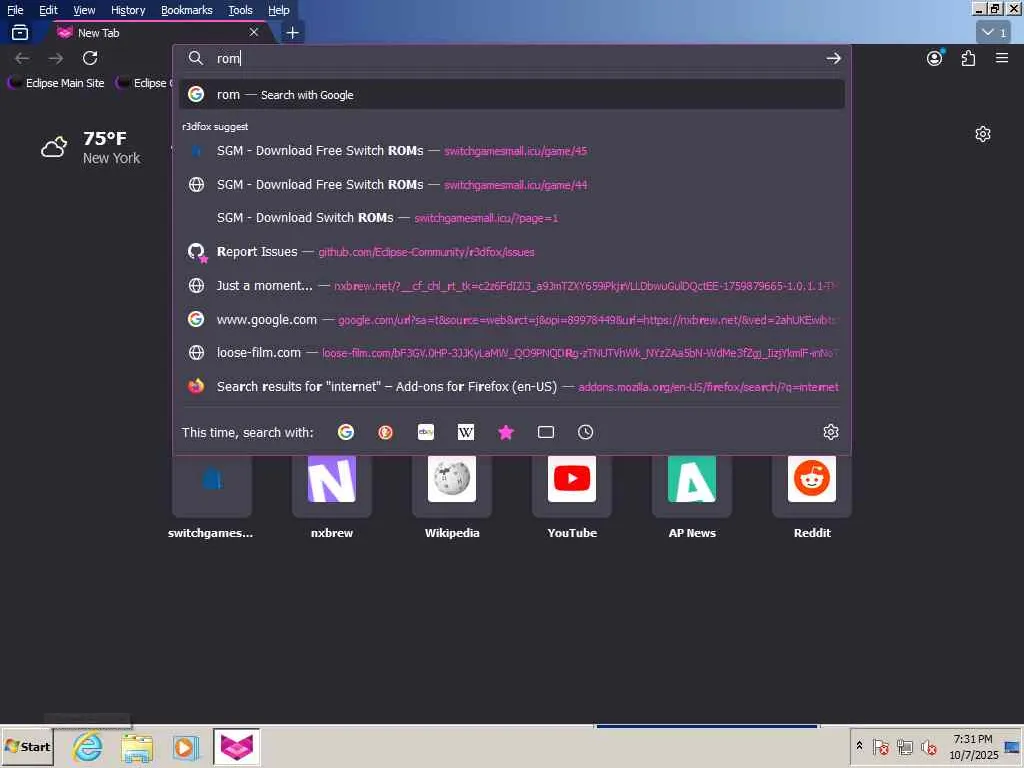
Task: Open the nxbrew shortcut tile
Action: pyautogui.click(x=332, y=498)
